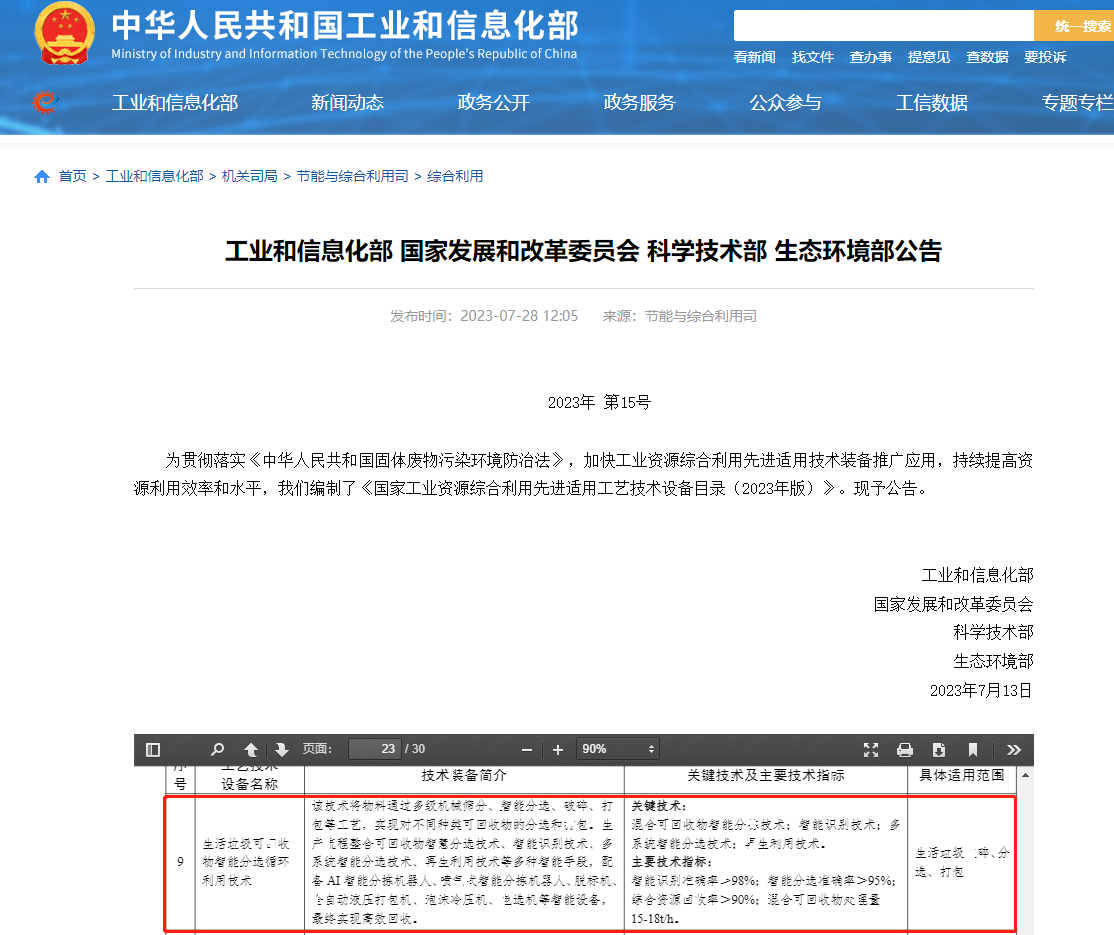Zoom in the PDF document
Viewport: 1114px width, 935px height.
[x=558, y=750]
